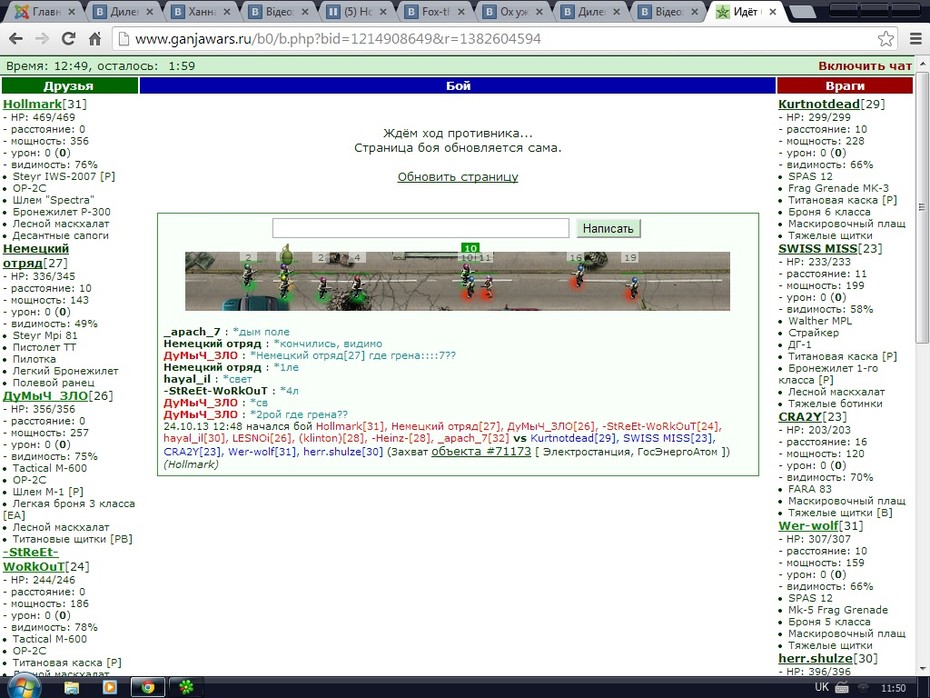
Task: Open the Windows Start menu
Action: click(23, 688)
